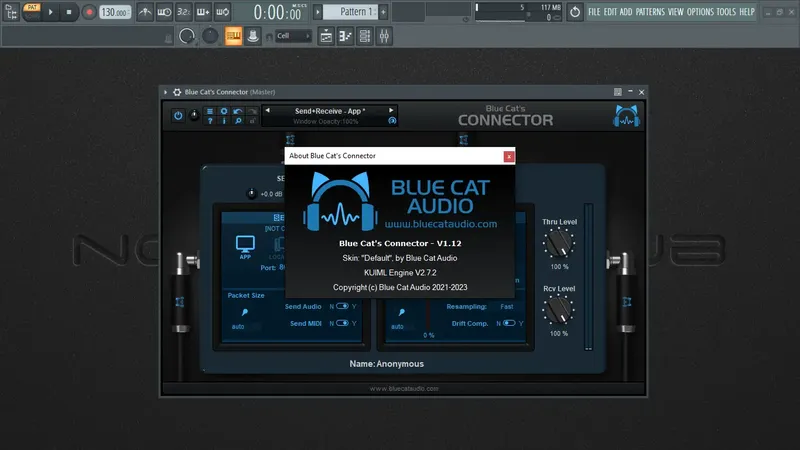Screen dimensions: 800x450
Task: Open the Playlist window icon
Action: click(326, 36)
